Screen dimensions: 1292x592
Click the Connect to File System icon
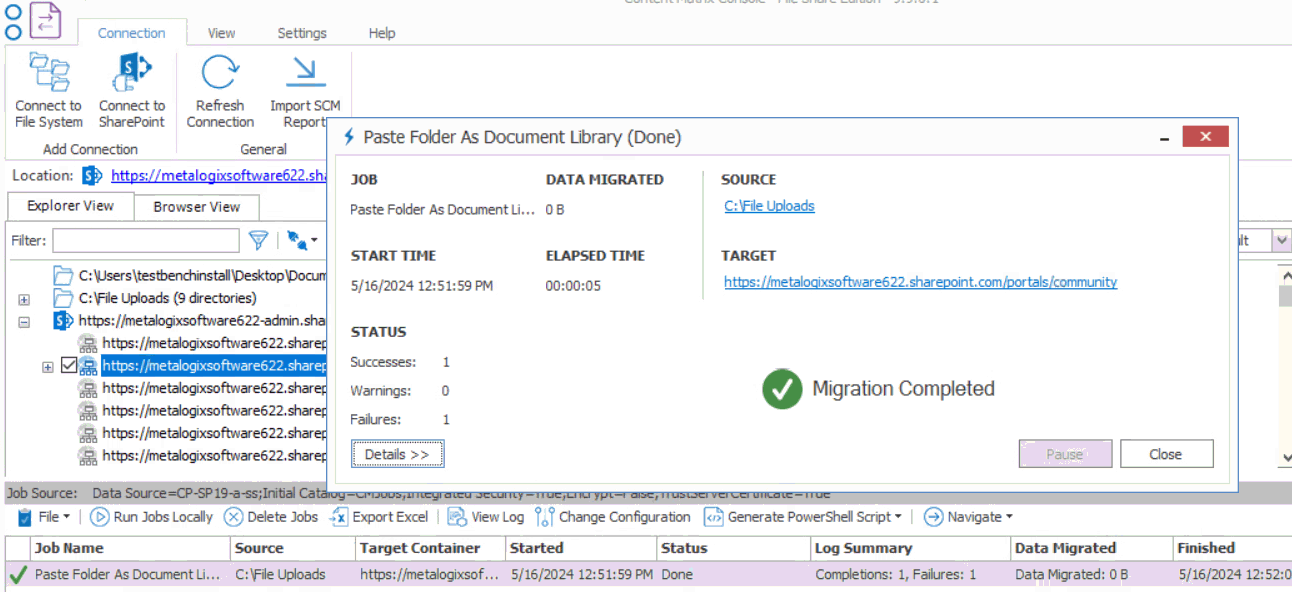click(x=48, y=72)
